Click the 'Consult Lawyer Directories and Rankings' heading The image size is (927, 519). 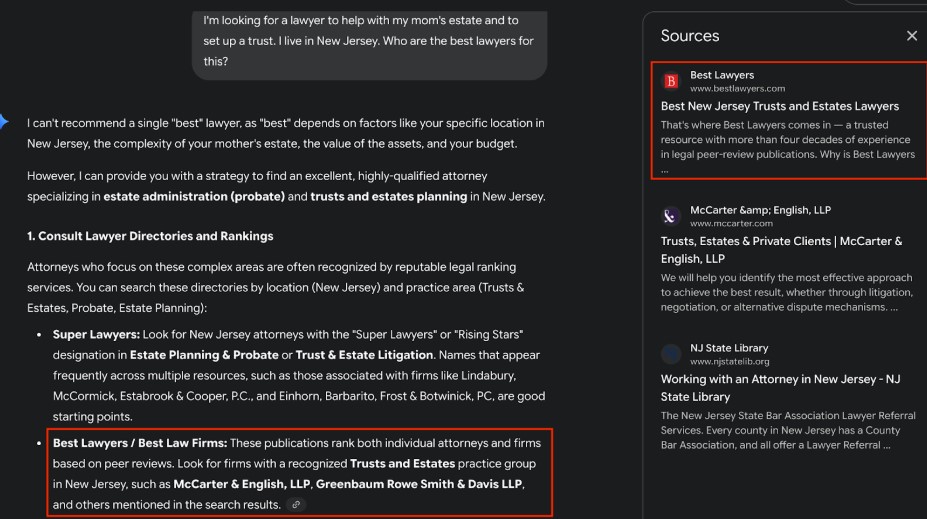(150, 236)
